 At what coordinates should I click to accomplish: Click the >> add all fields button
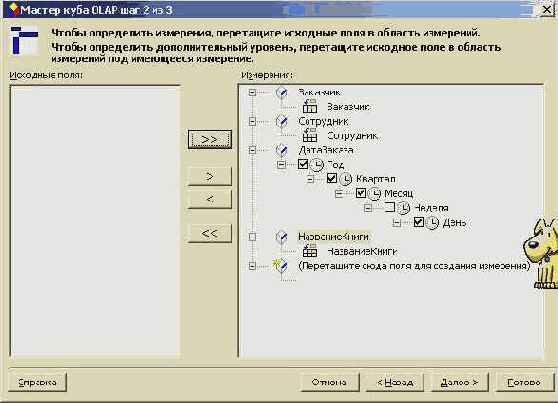pos(210,139)
